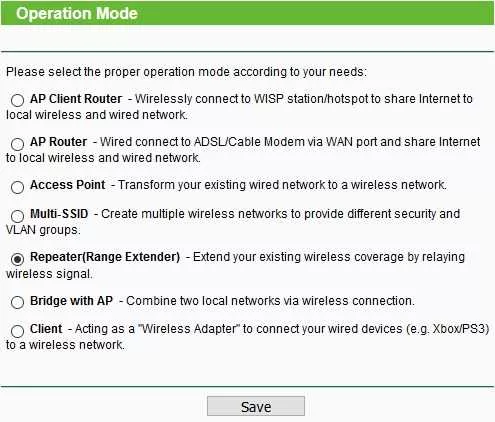The width and height of the screenshot is (495, 422).
Task: Select the AP Client Router radio button
Action: pos(17,100)
